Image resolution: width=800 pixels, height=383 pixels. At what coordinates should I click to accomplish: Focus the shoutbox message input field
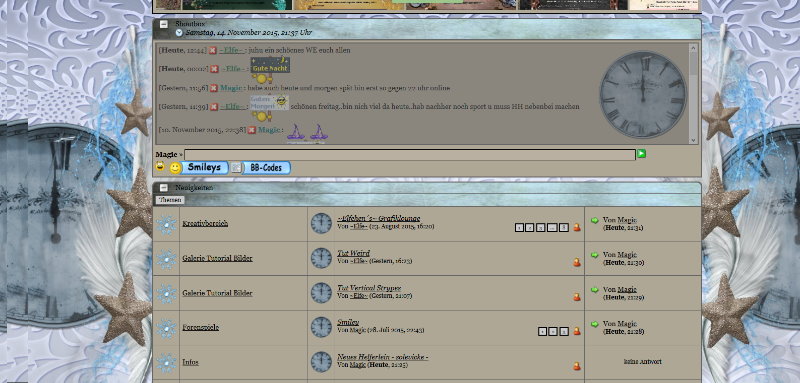[410, 155]
